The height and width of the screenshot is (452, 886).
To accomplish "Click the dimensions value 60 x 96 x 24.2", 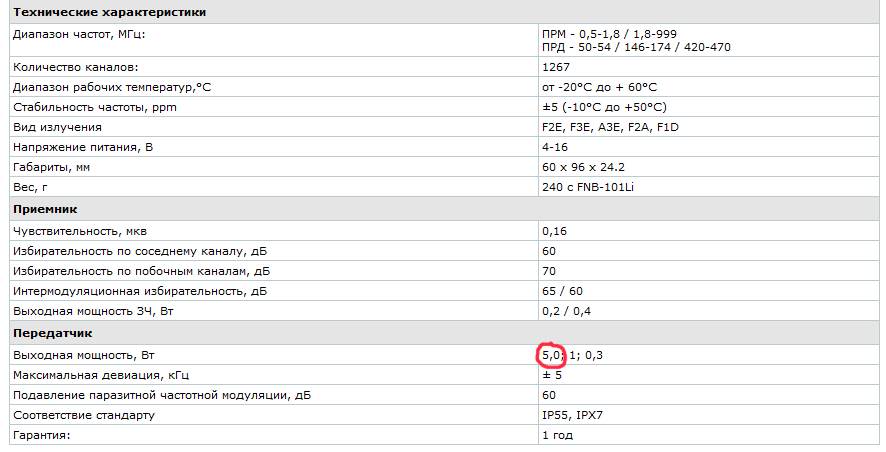I will point(583,167).
